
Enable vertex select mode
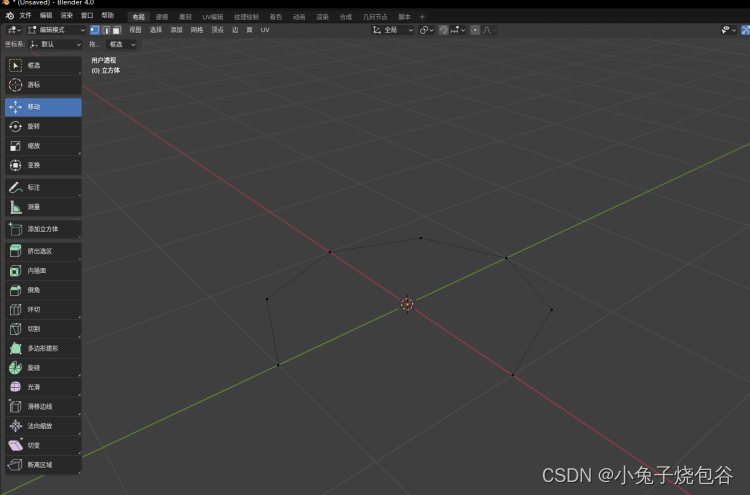tap(95, 30)
